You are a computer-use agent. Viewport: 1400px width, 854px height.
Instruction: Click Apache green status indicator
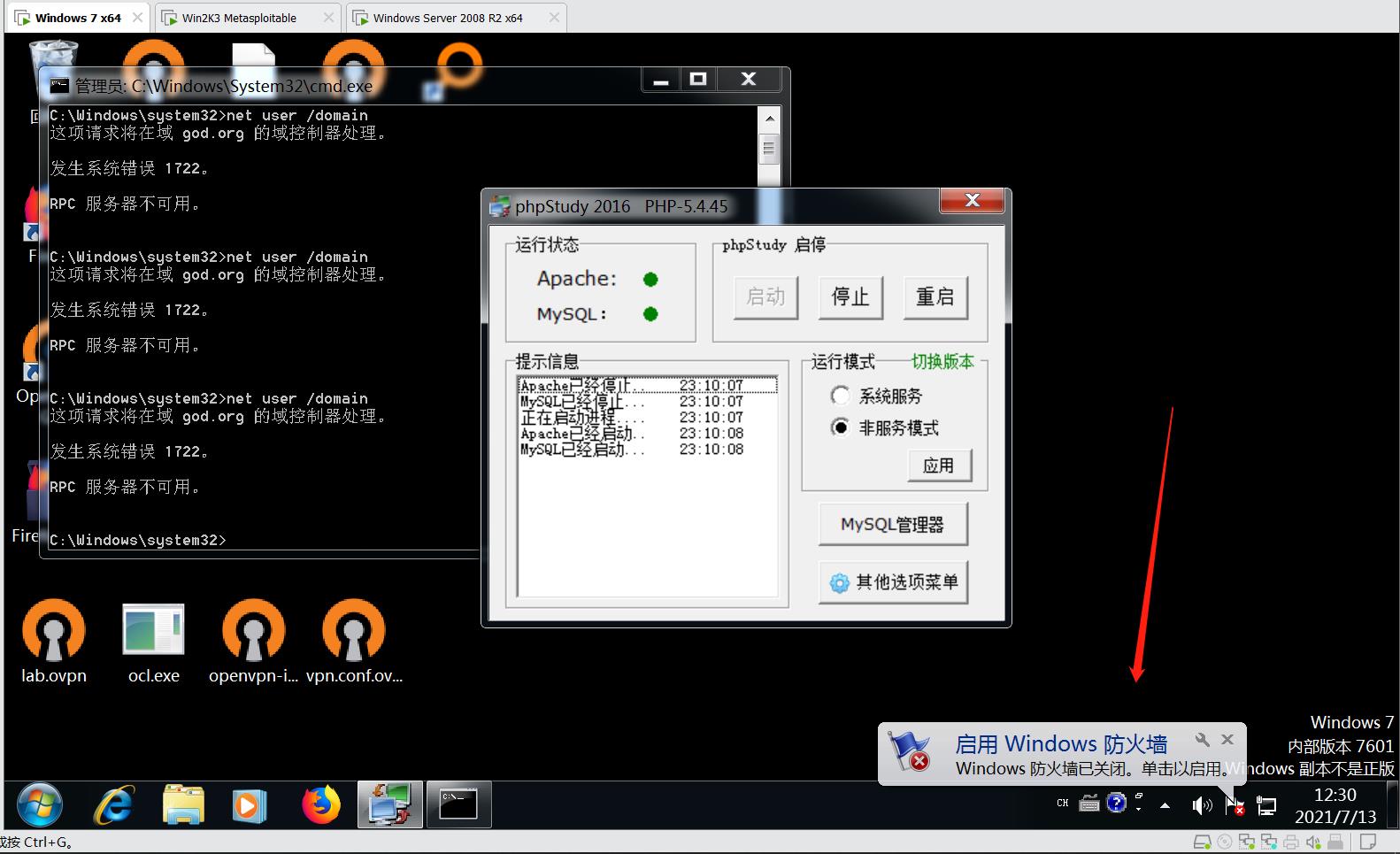pyautogui.click(x=650, y=280)
